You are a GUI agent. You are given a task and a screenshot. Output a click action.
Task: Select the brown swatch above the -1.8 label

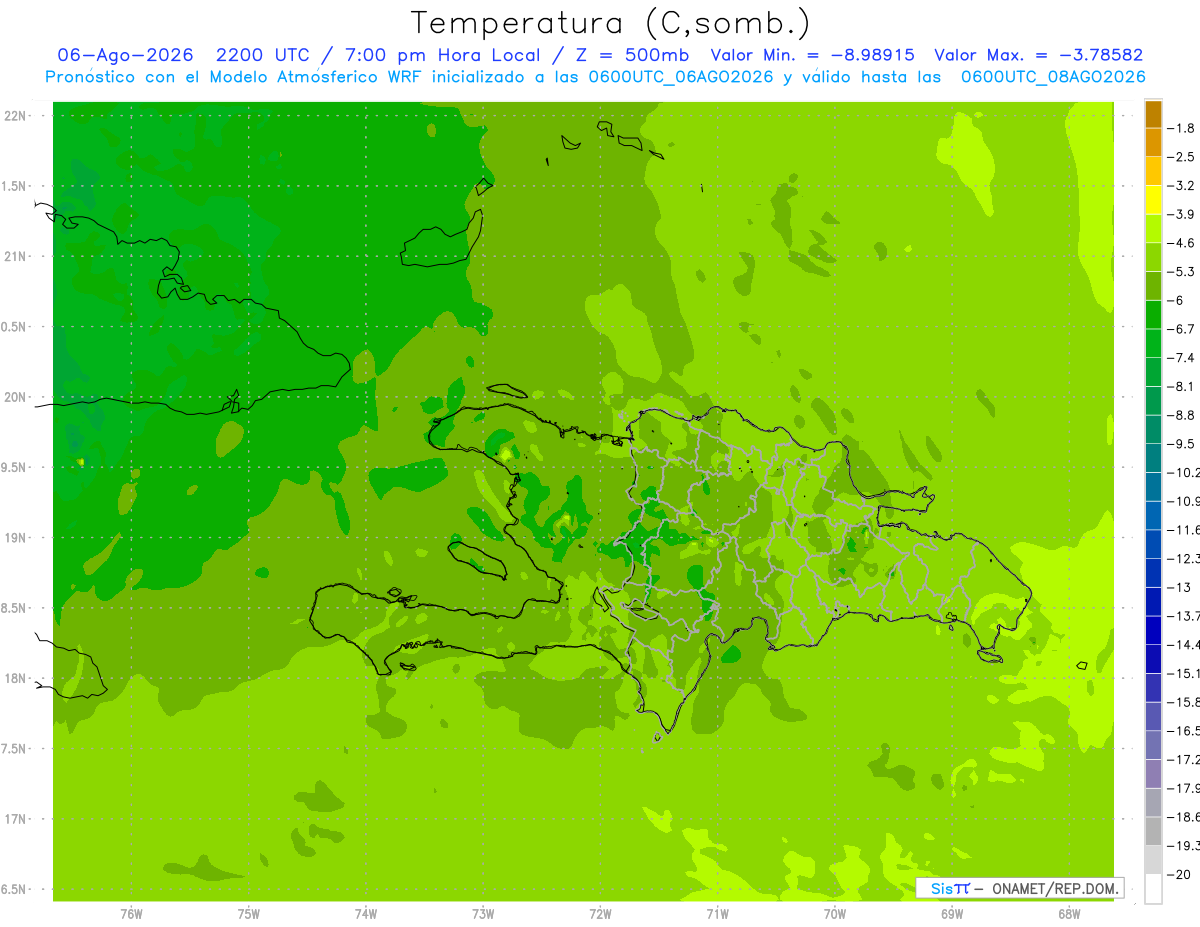(x=1153, y=114)
